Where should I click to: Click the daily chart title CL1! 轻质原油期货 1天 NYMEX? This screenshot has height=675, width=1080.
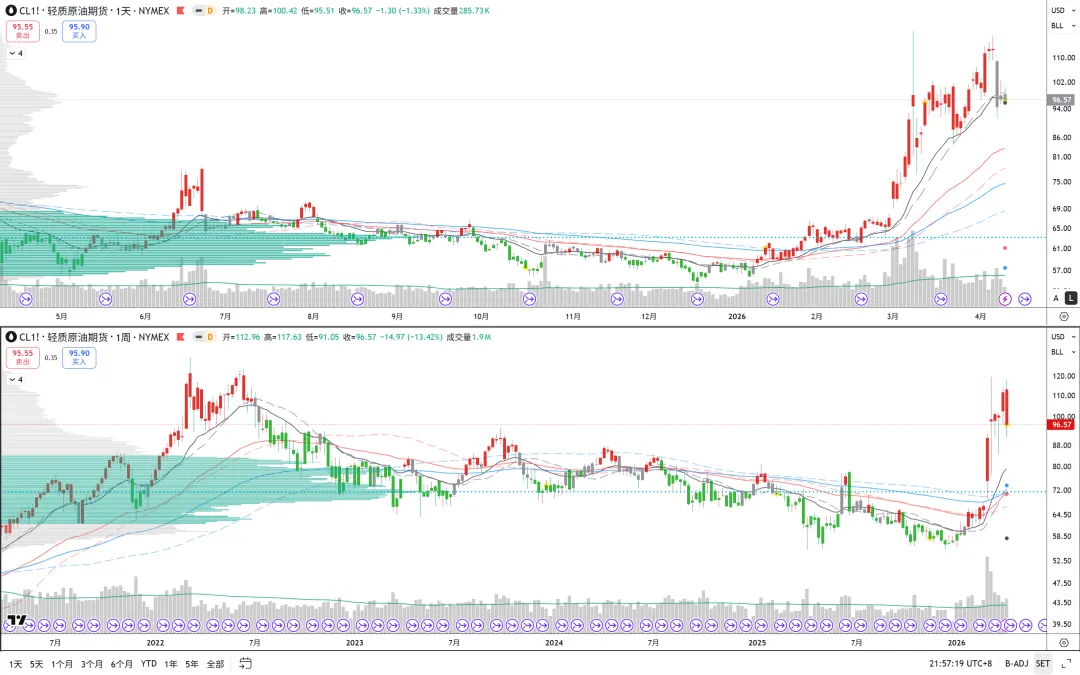[94, 11]
